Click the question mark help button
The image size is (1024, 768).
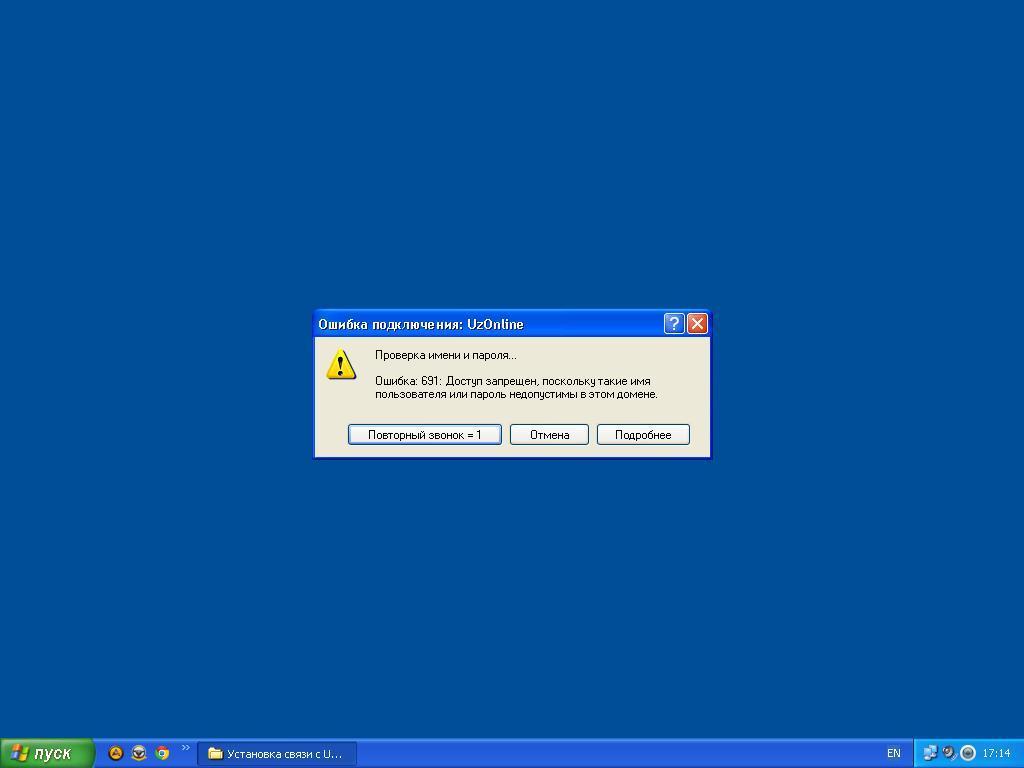pyautogui.click(x=674, y=324)
